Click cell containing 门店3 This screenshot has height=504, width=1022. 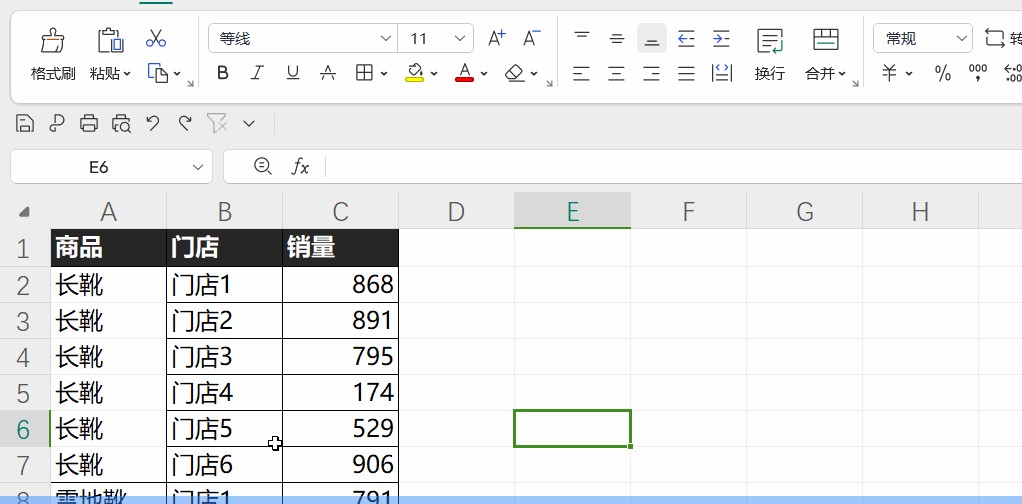click(x=224, y=357)
